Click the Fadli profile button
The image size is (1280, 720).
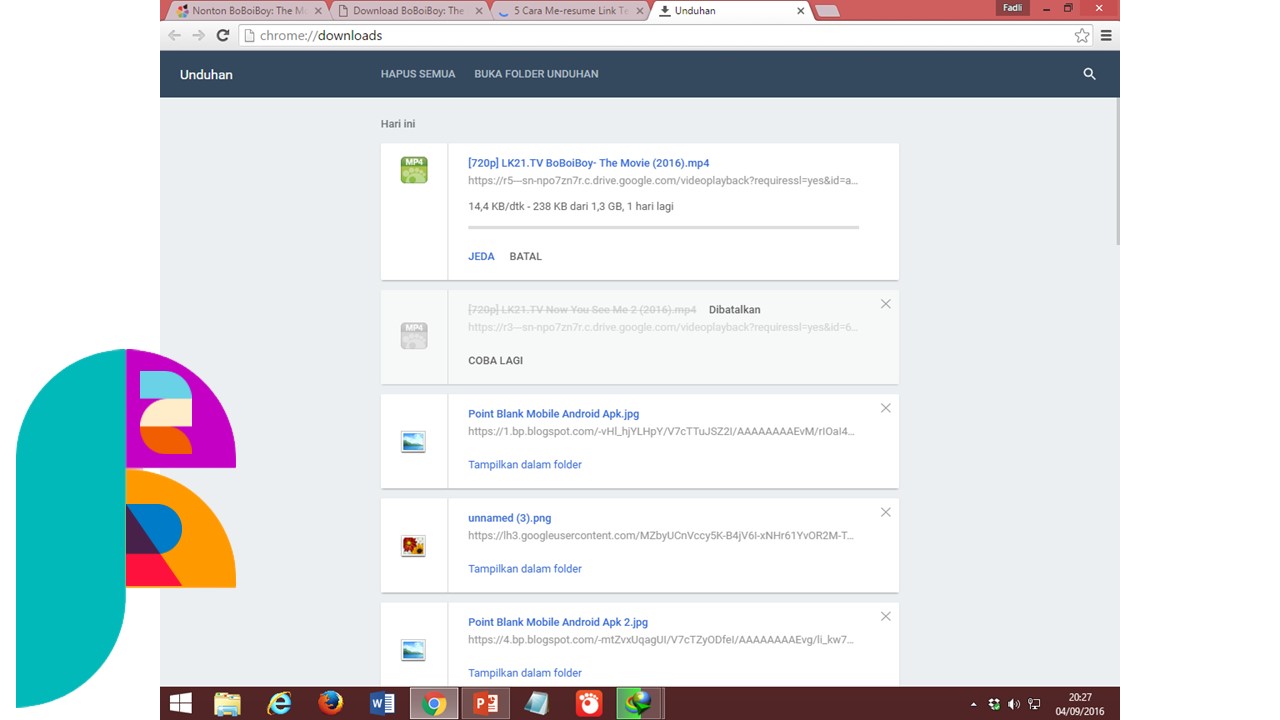click(1013, 8)
